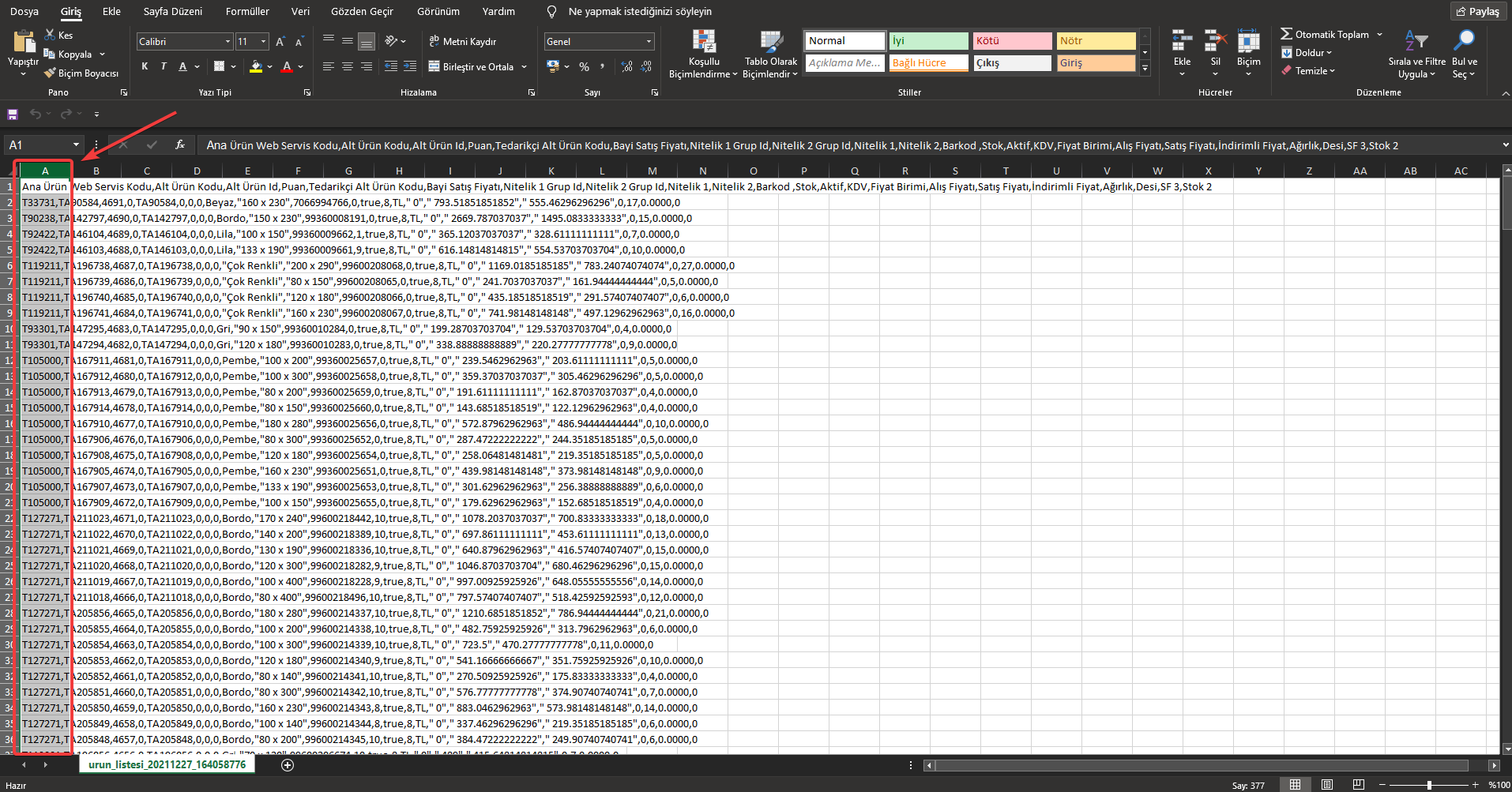Expand fill color options arrow
1512x792 pixels.
click(x=270, y=66)
